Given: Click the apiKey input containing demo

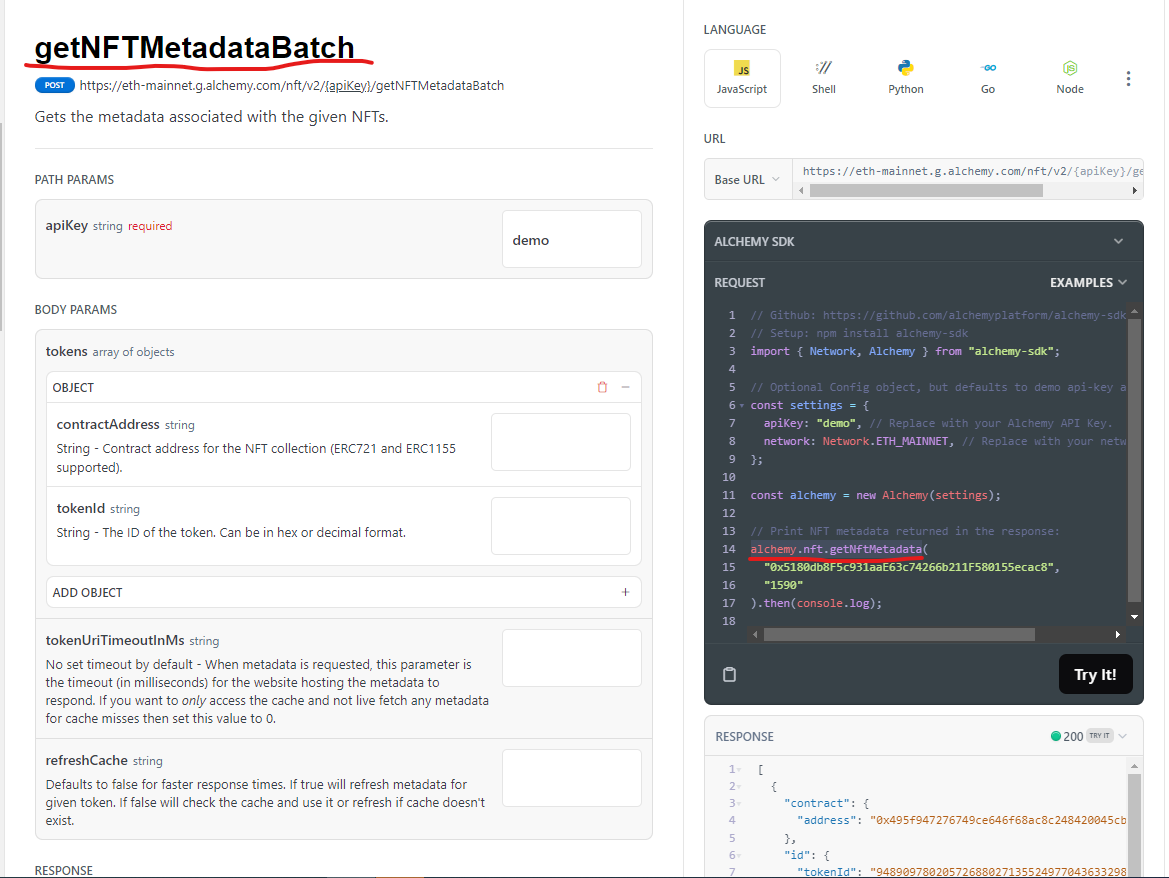Looking at the screenshot, I should coord(572,239).
